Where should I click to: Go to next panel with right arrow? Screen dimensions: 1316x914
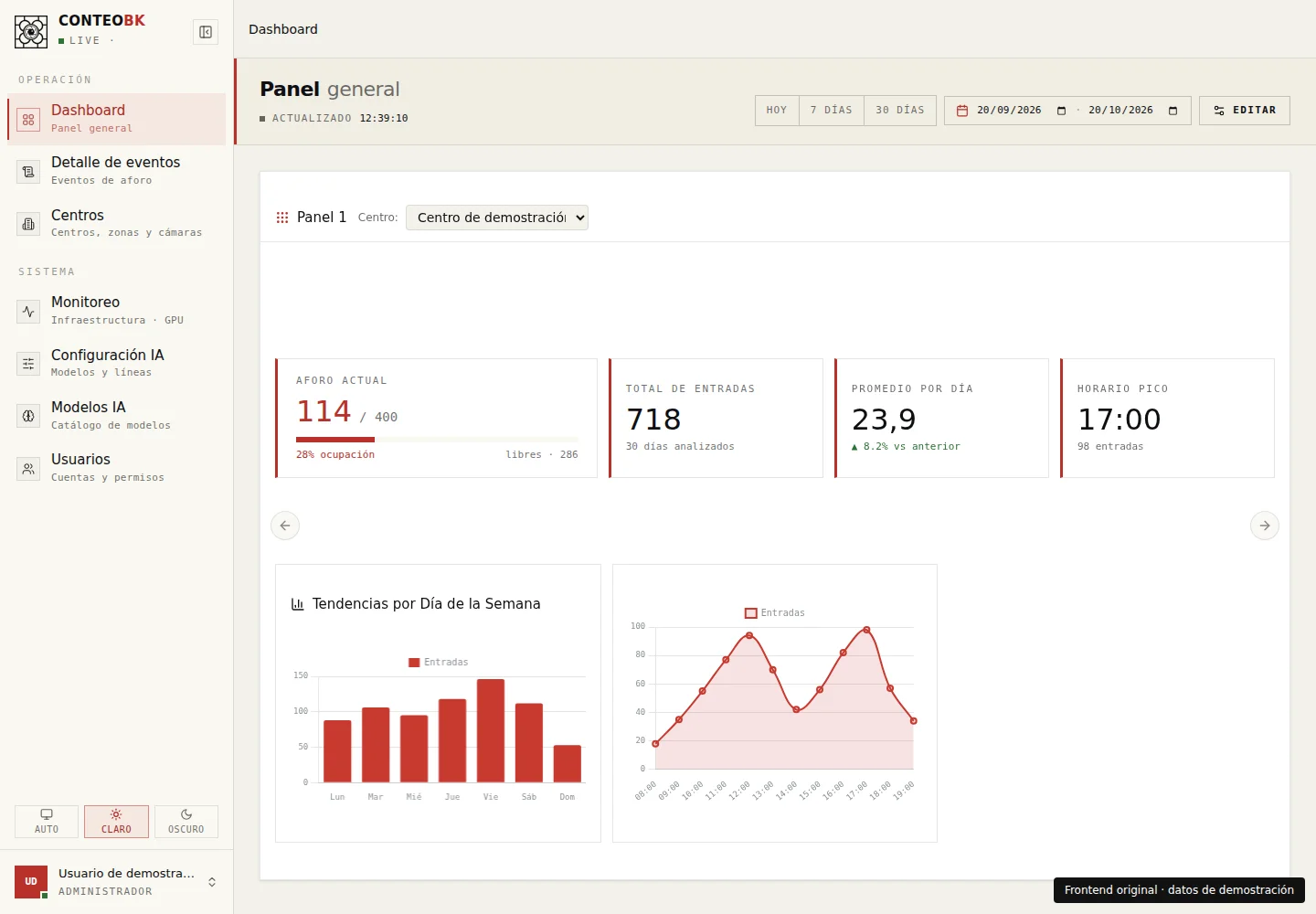(x=1265, y=526)
